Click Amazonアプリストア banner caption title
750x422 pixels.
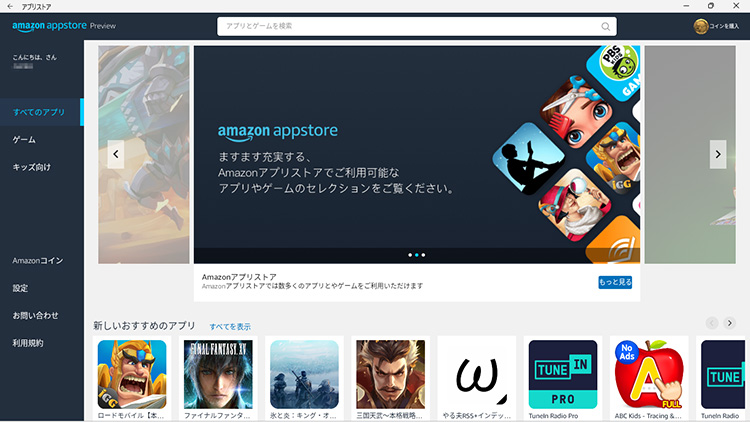239,277
